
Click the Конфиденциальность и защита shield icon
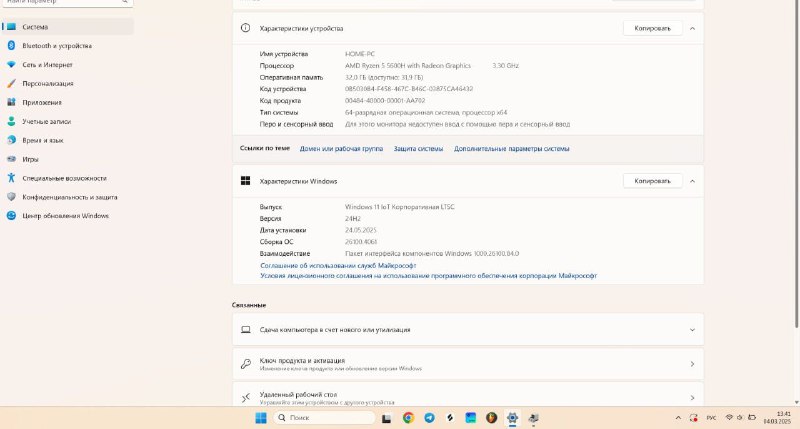pyautogui.click(x=11, y=197)
